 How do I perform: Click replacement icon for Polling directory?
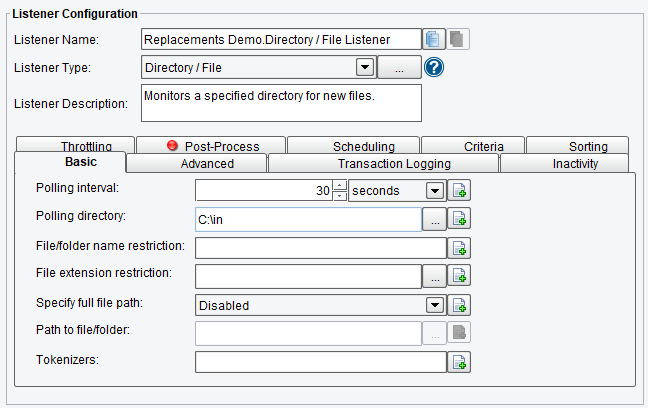[x=459, y=219]
